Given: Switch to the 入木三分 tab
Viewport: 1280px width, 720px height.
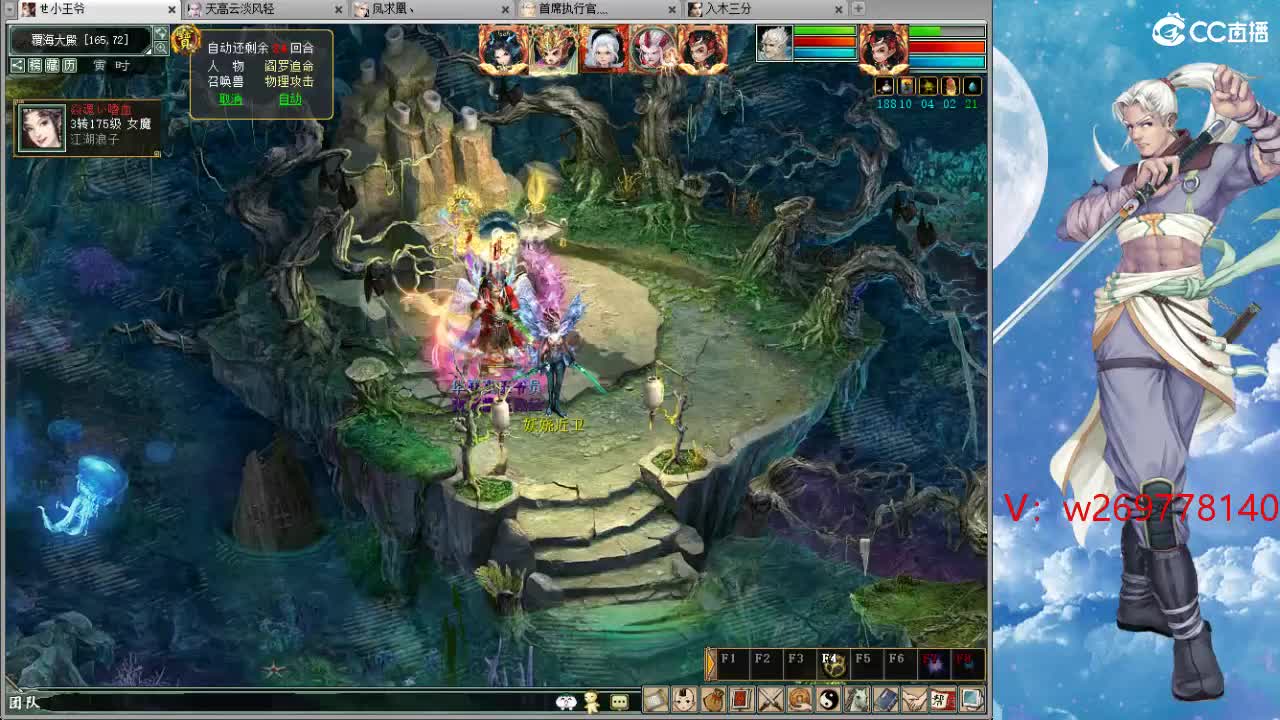Looking at the screenshot, I should (766, 9).
